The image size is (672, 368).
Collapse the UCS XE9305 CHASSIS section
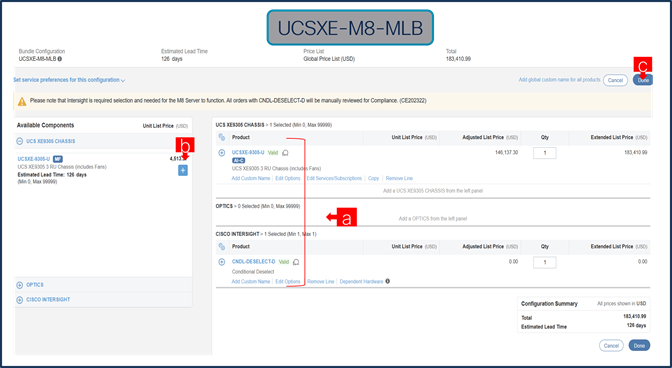(20, 141)
